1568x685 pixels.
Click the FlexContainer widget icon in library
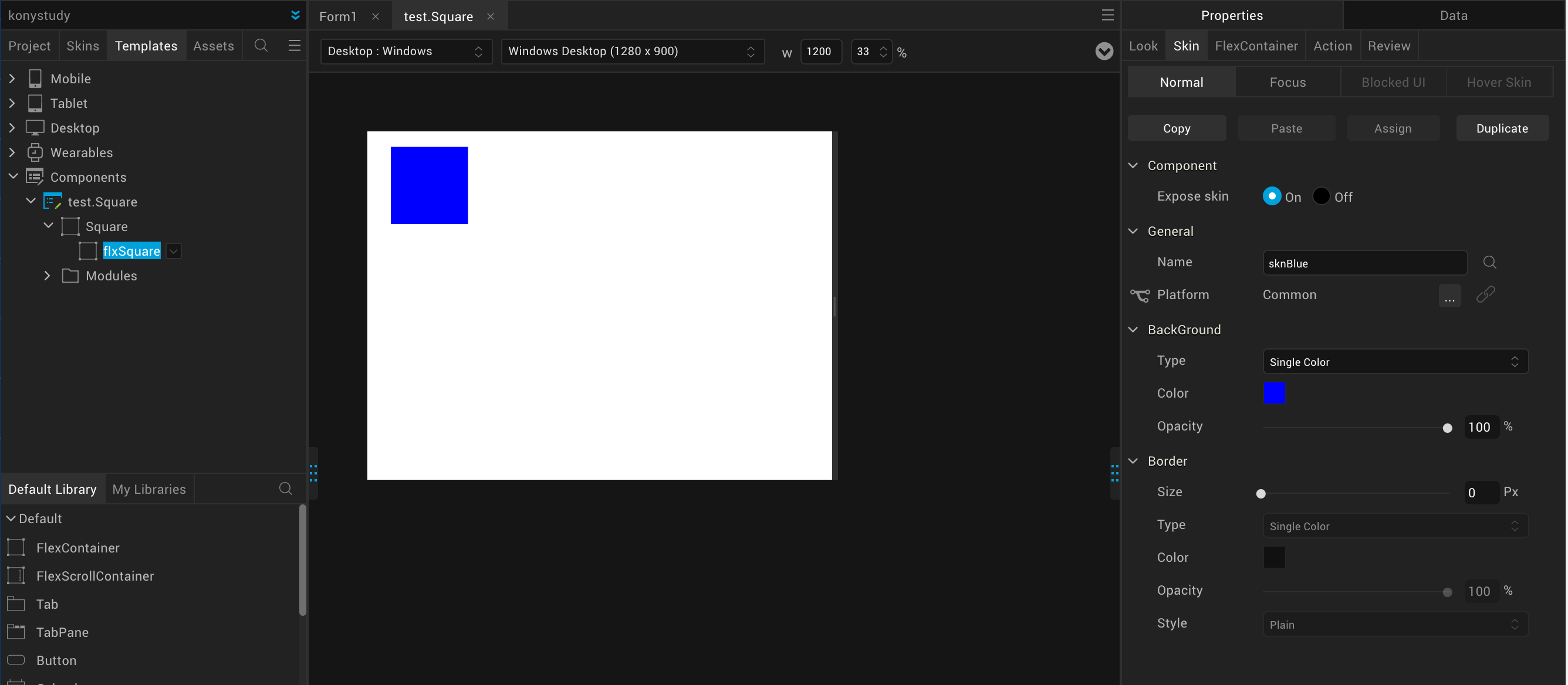(x=16, y=548)
